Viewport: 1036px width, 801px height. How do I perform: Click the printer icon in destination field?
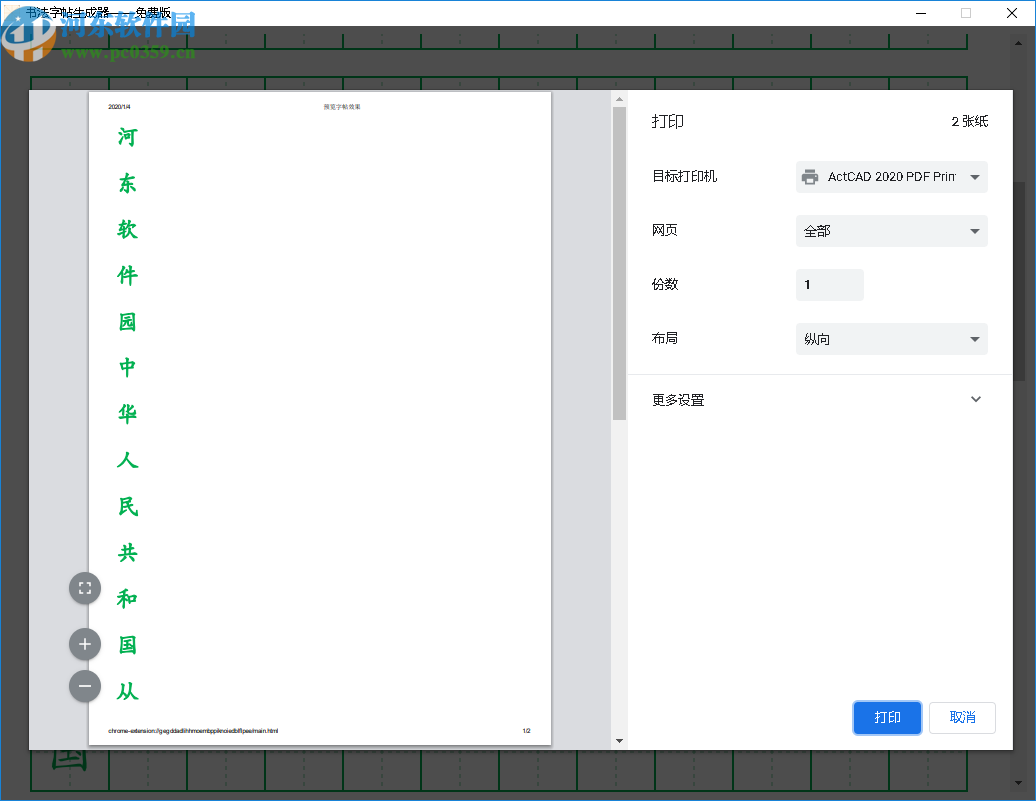[x=810, y=177]
